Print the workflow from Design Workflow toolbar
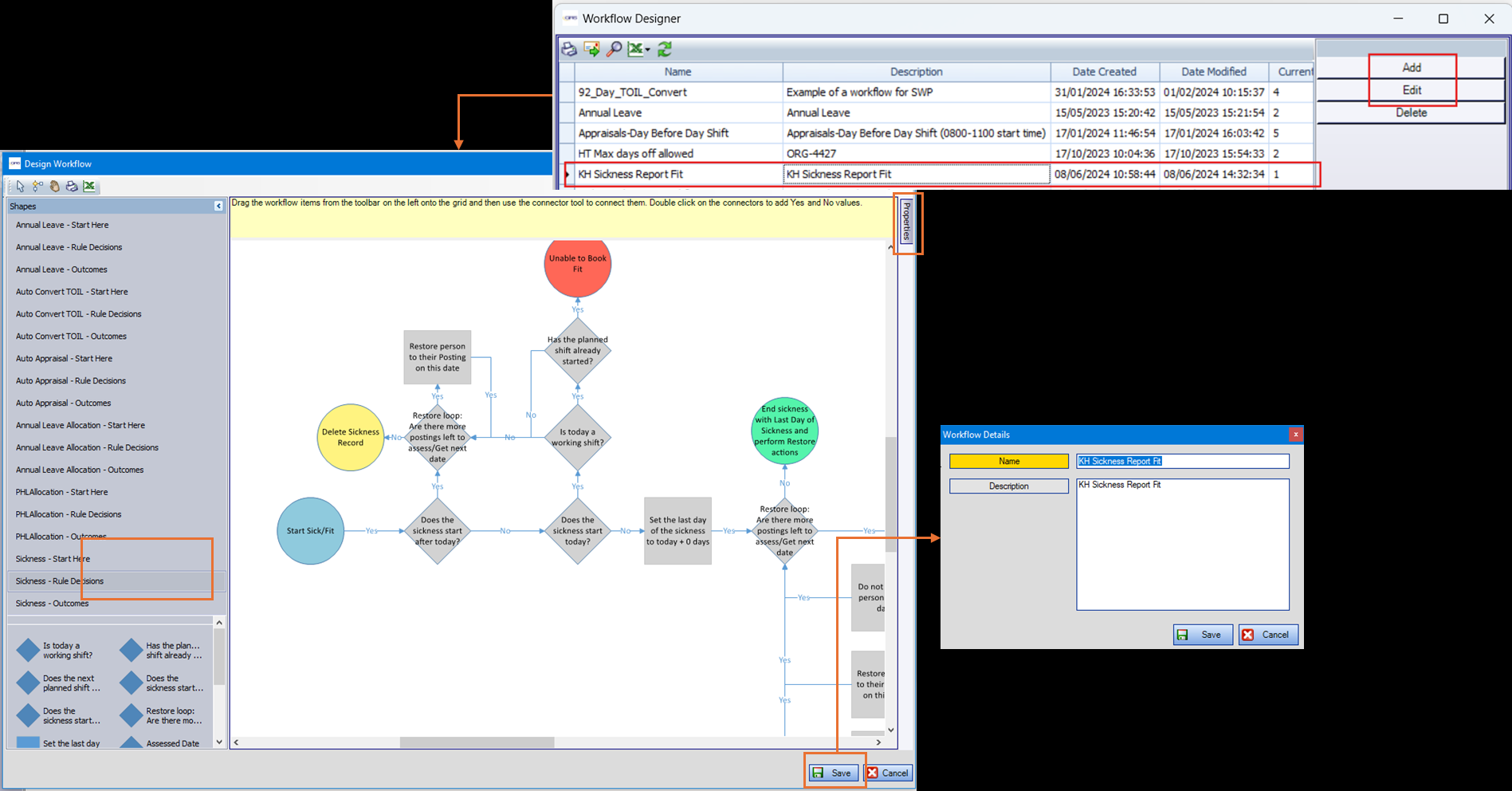 (72, 187)
